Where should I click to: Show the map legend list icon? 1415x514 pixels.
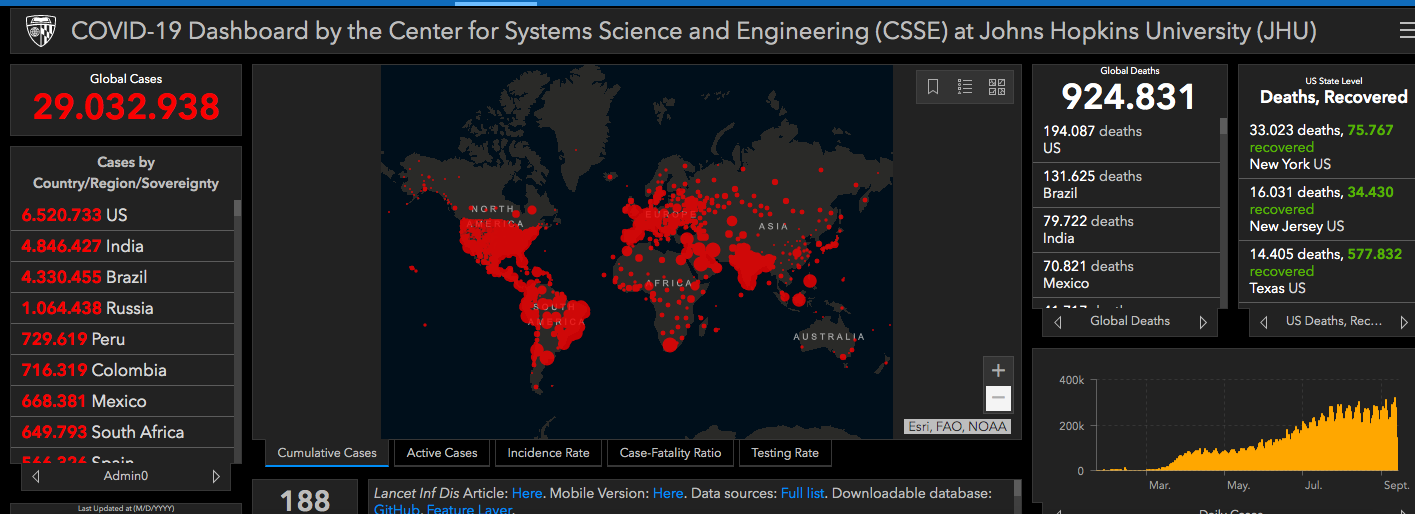(965, 87)
